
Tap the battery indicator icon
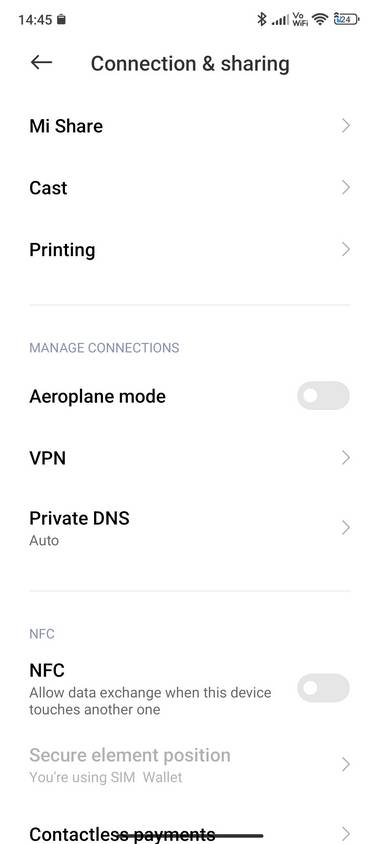click(346, 19)
